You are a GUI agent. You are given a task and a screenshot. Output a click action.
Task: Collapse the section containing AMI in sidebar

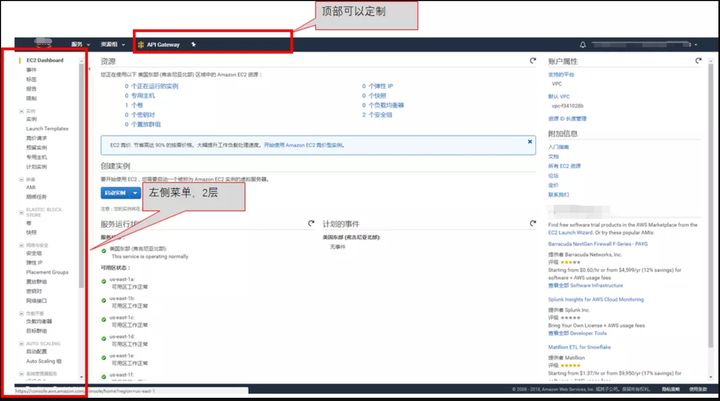pyautogui.click(x=22, y=180)
